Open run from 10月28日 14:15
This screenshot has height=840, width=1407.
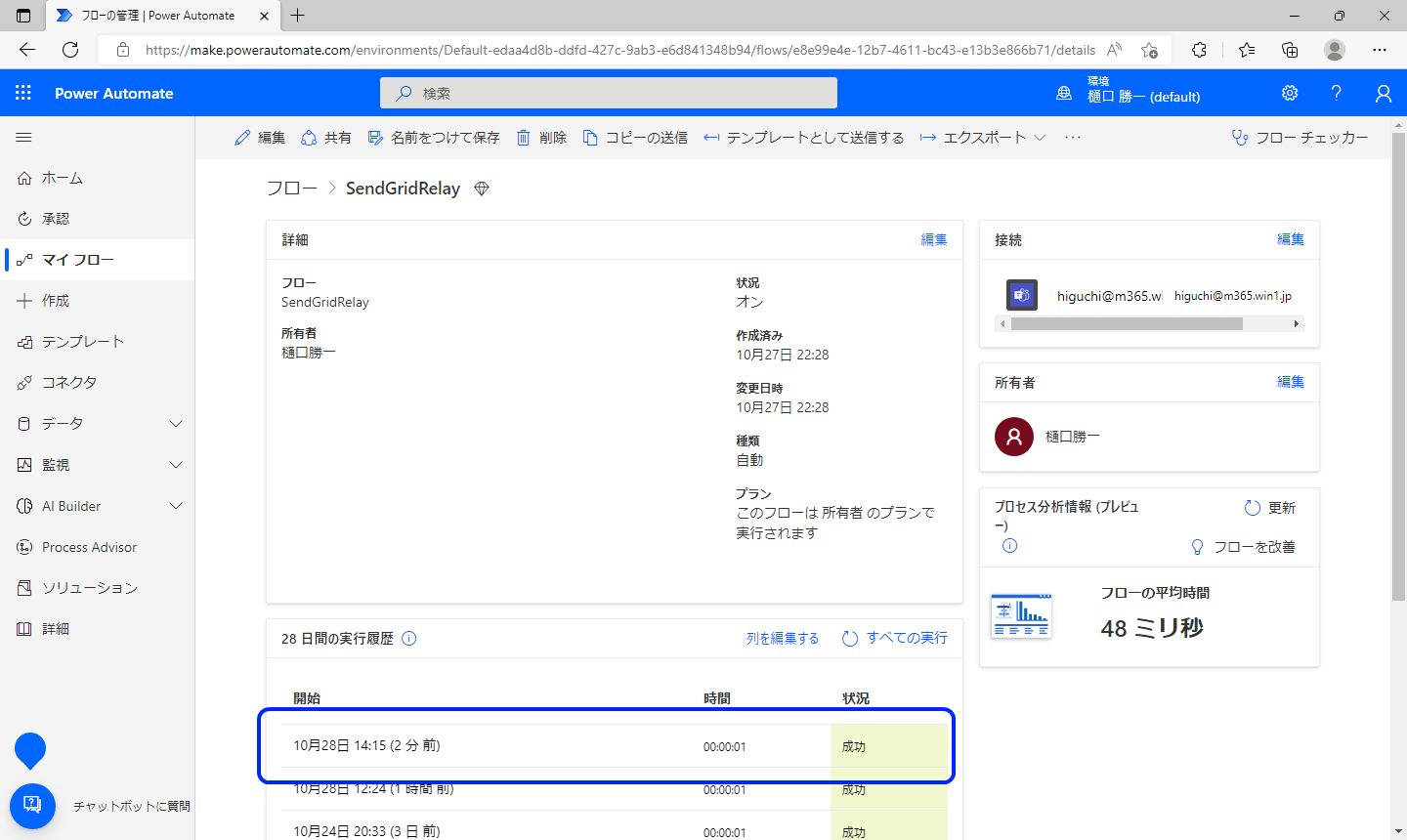coord(615,746)
